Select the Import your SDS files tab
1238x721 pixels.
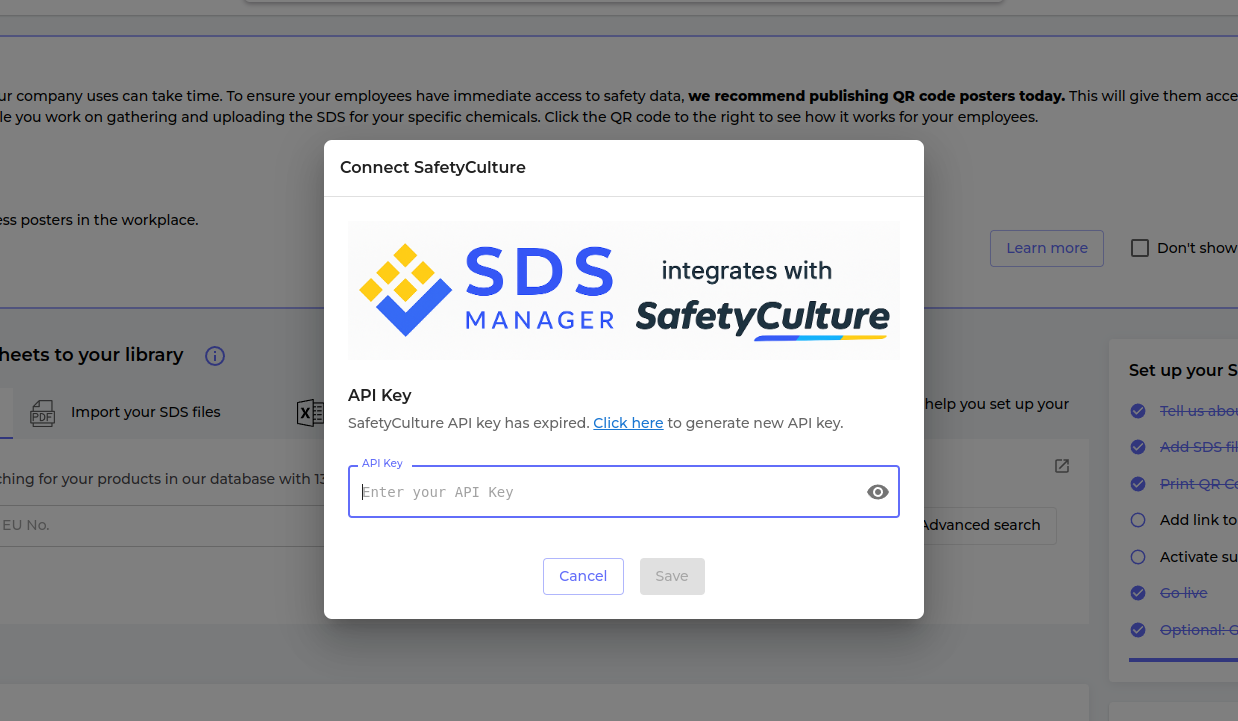pos(125,412)
